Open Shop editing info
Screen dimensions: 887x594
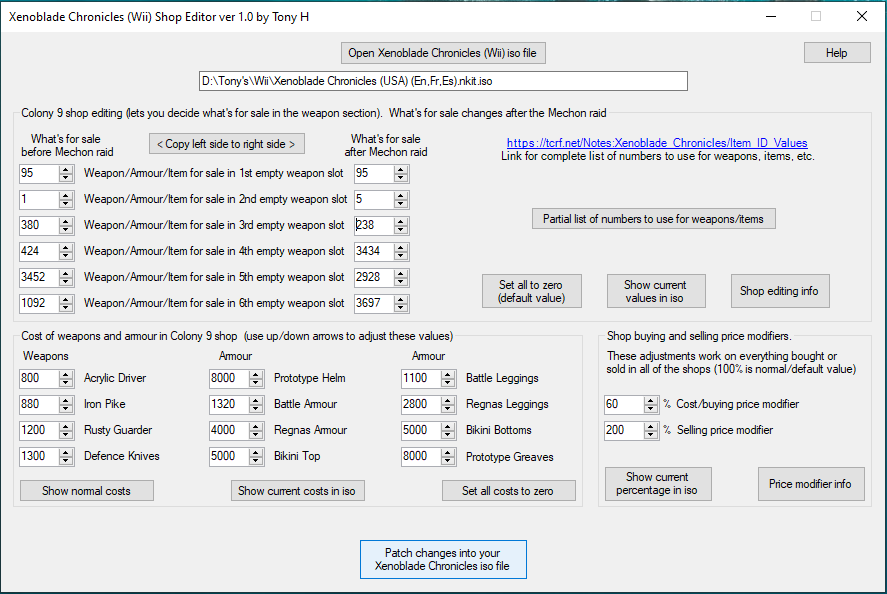click(x=780, y=291)
